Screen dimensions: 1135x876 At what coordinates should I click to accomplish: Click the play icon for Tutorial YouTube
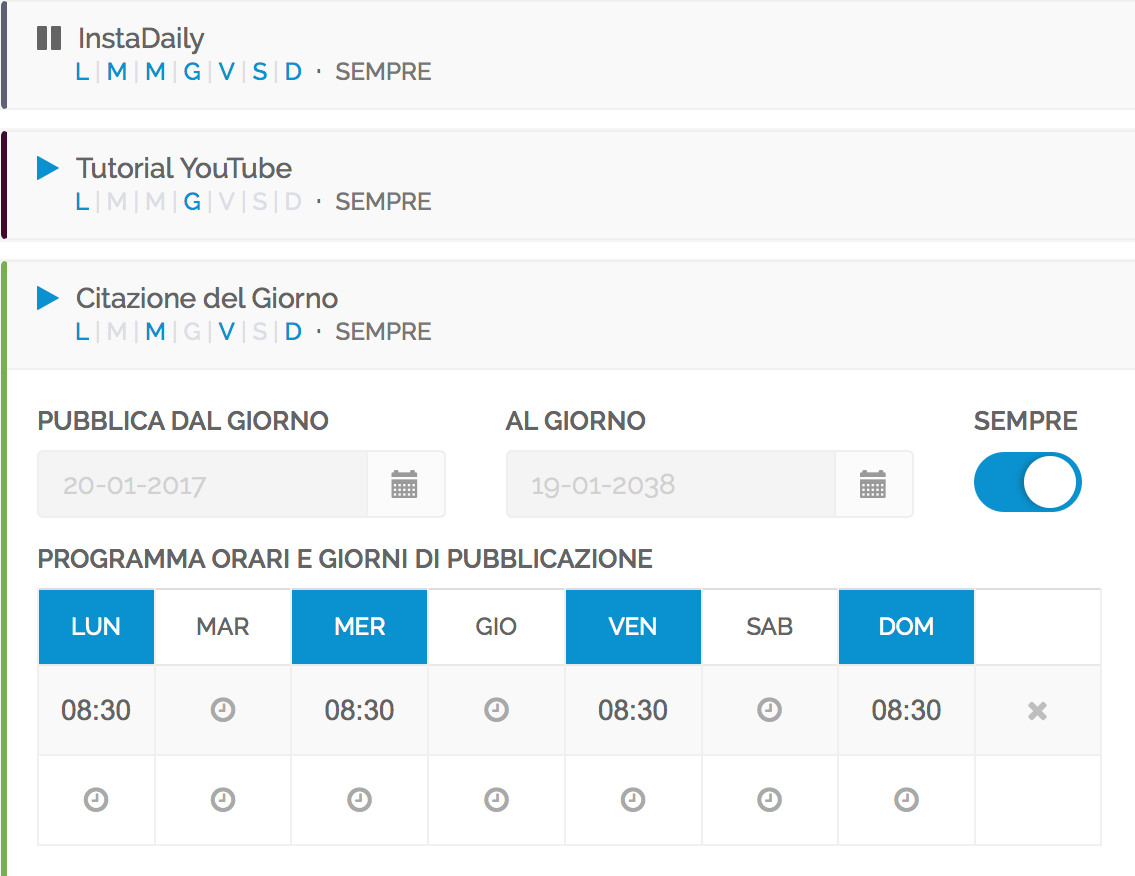coord(47,168)
